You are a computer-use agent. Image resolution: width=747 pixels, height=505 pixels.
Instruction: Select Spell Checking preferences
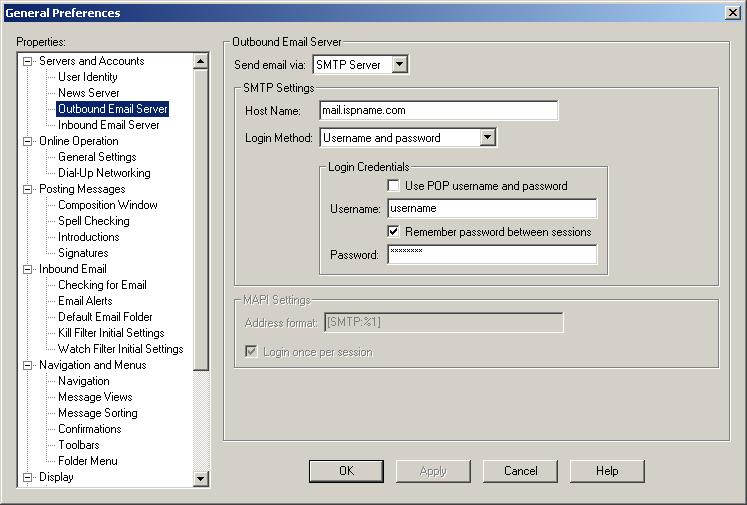(x=93, y=221)
